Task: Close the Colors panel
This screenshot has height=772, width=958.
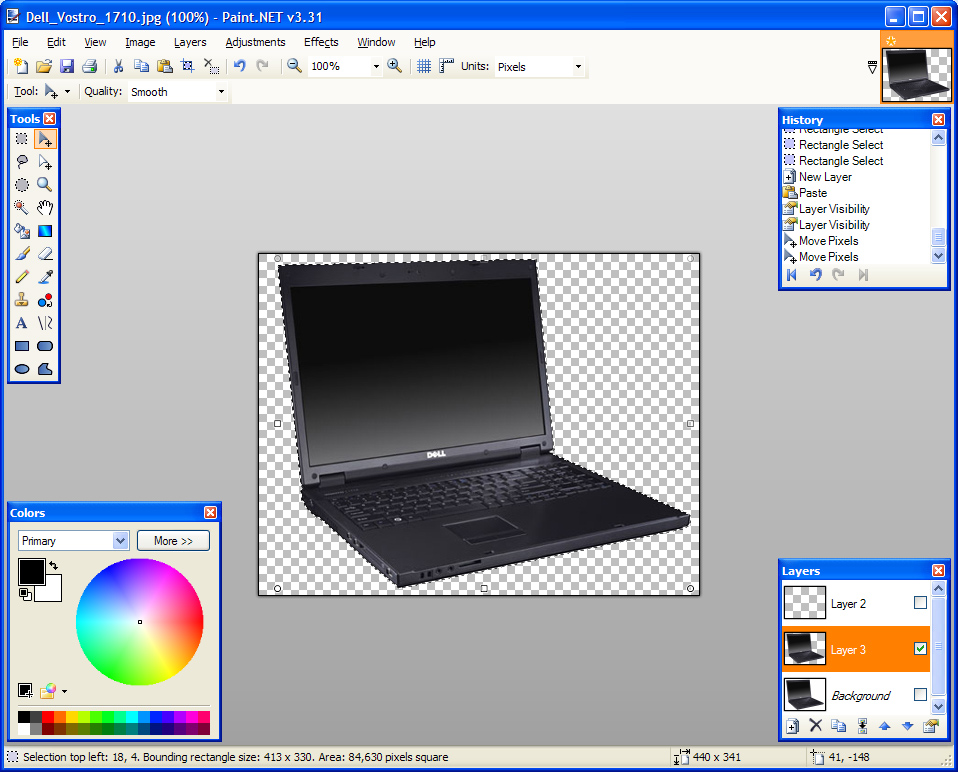Action: 210,512
